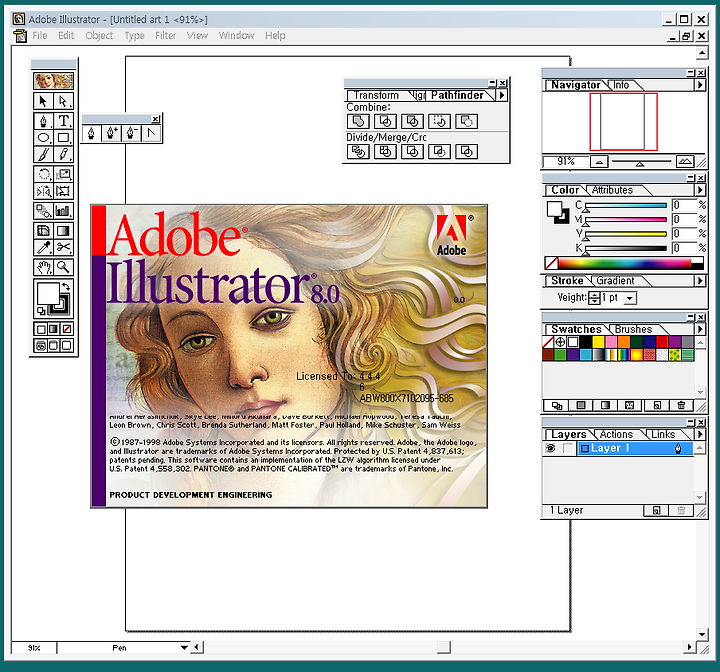This screenshot has height=672, width=720.
Task: Select the Scissors tool
Action: (63, 248)
